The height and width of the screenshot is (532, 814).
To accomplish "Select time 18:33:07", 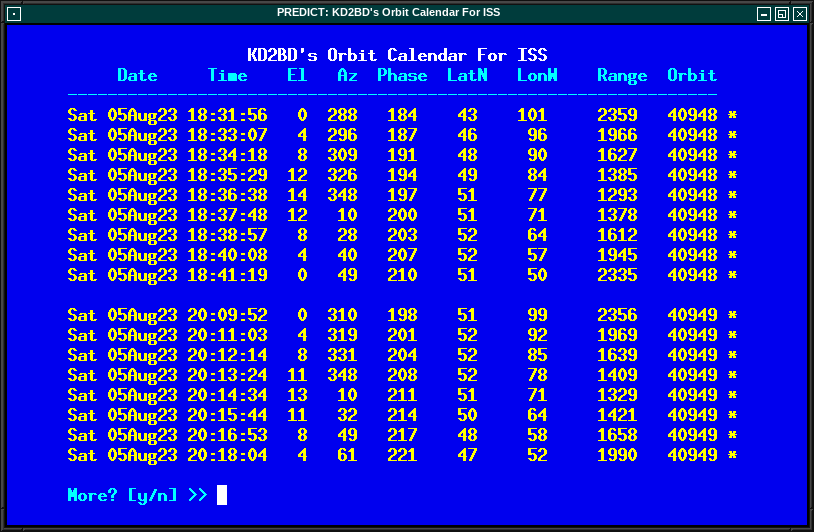I will 227,135.
